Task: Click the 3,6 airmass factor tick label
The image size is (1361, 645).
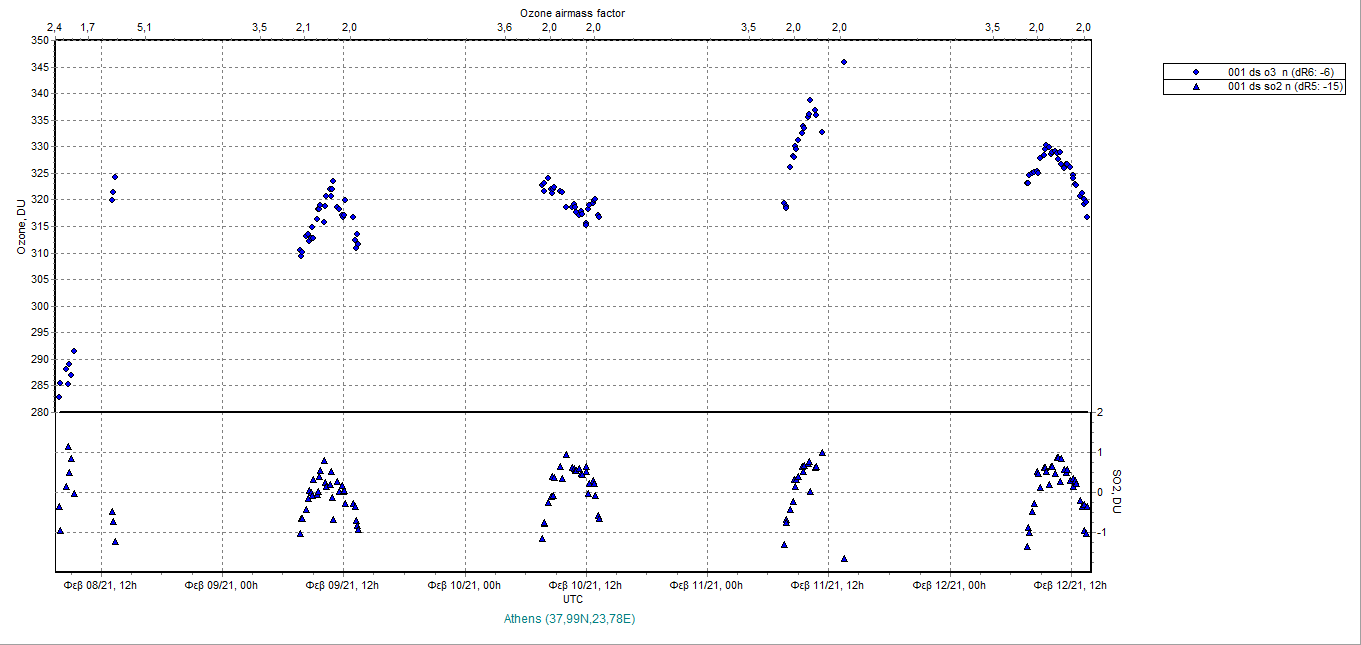Action: (504, 27)
